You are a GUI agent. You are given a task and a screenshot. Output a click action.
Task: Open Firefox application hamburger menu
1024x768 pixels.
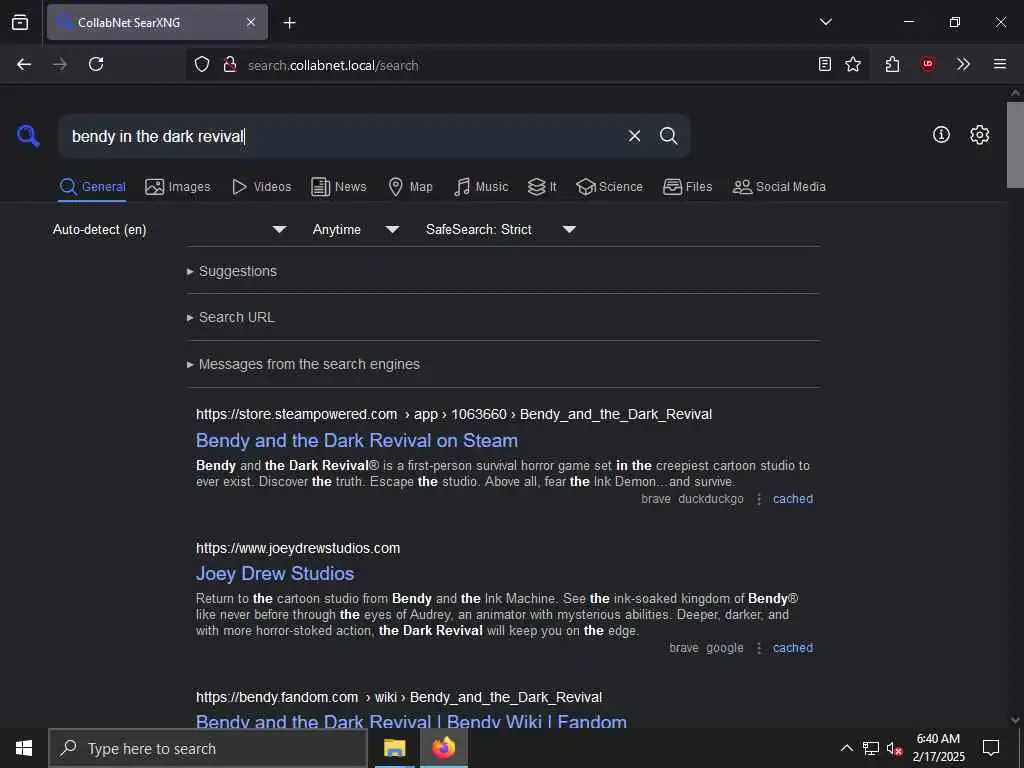click(x=1000, y=64)
